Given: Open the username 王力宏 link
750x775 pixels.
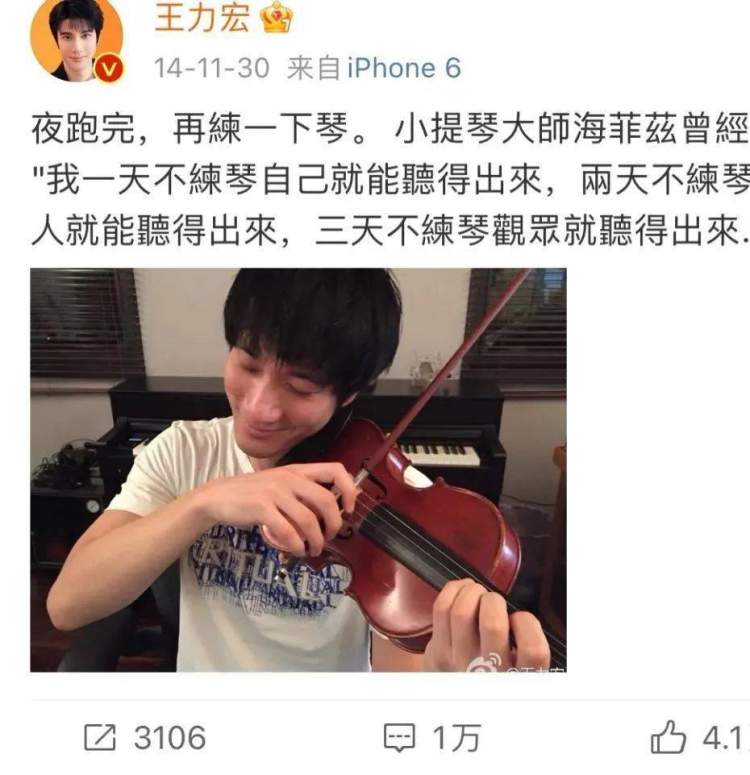Looking at the screenshot, I should [202, 19].
